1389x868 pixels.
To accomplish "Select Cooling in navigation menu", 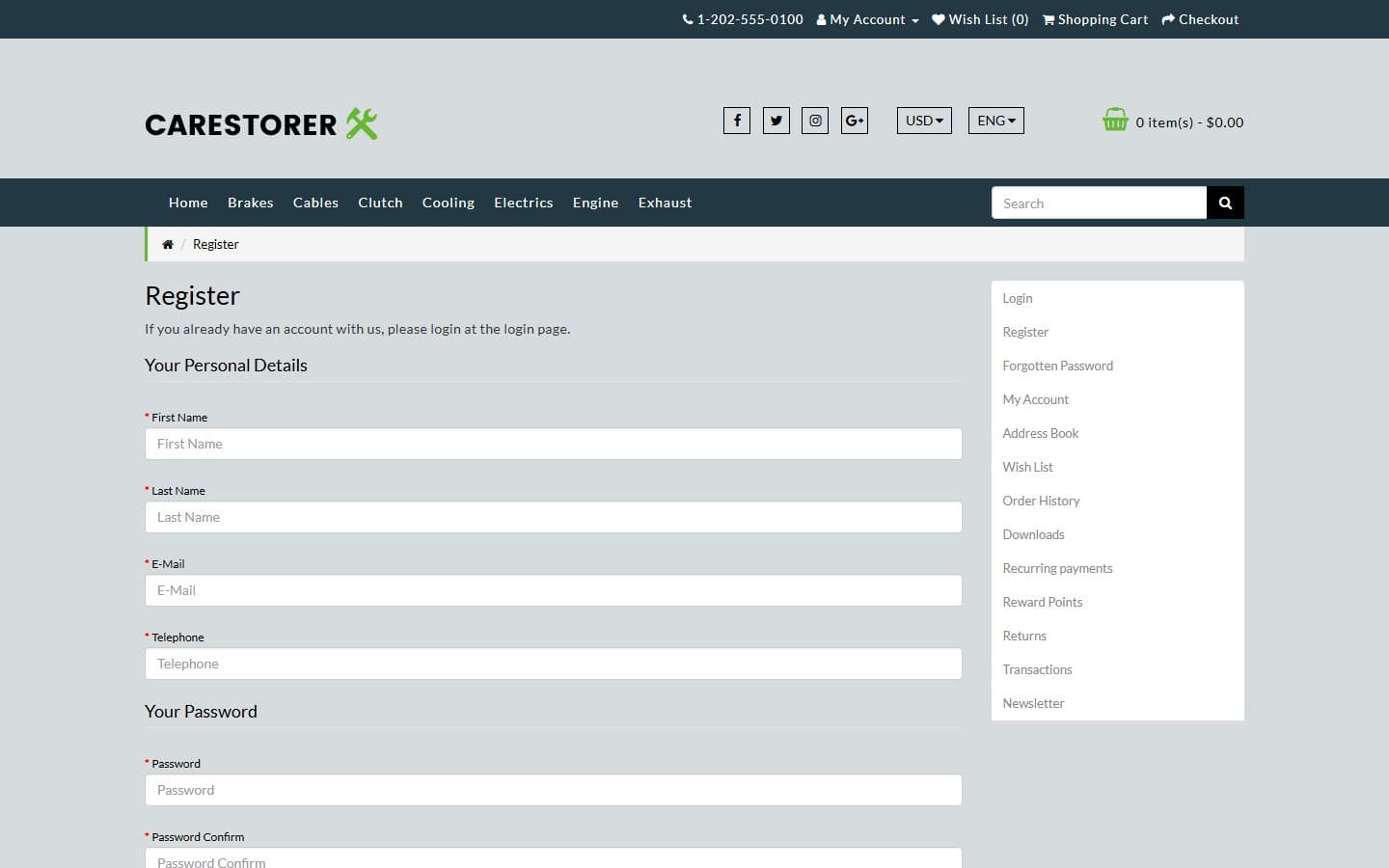I will pyautogui.click(x=449, y=203).
